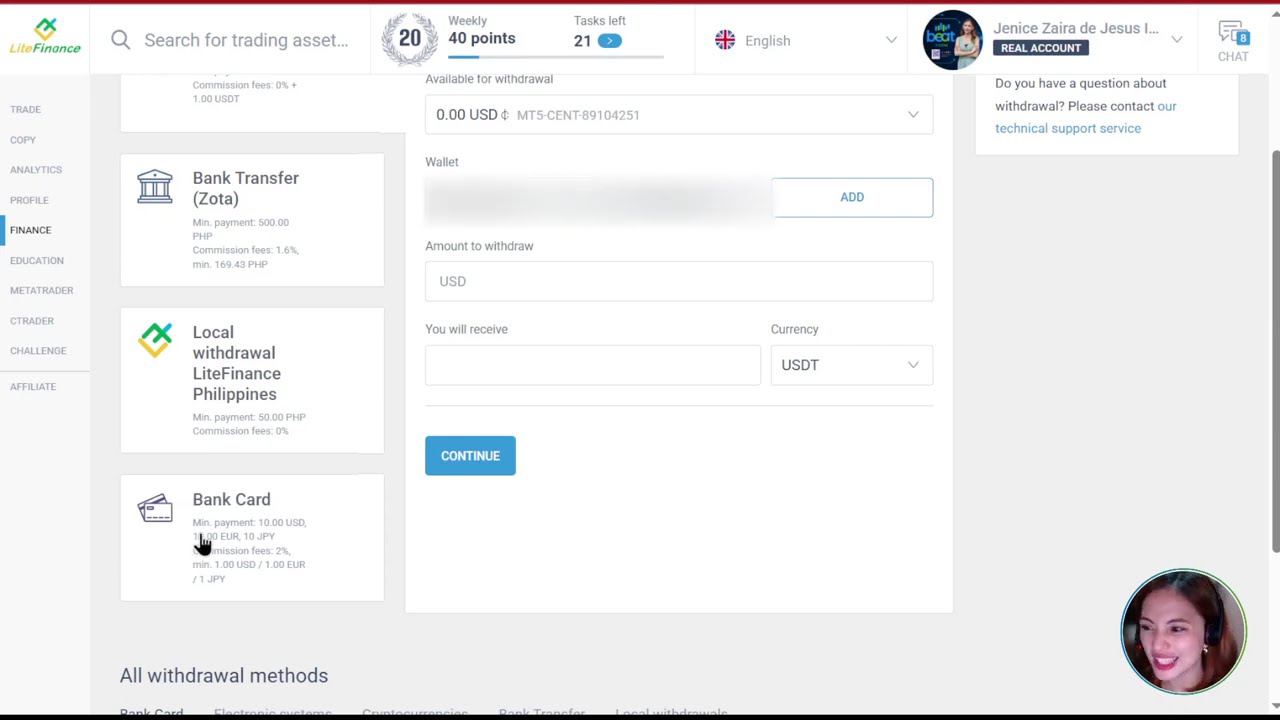
Task: Click the 'Tasks left' label
Action: coord(600,20)
